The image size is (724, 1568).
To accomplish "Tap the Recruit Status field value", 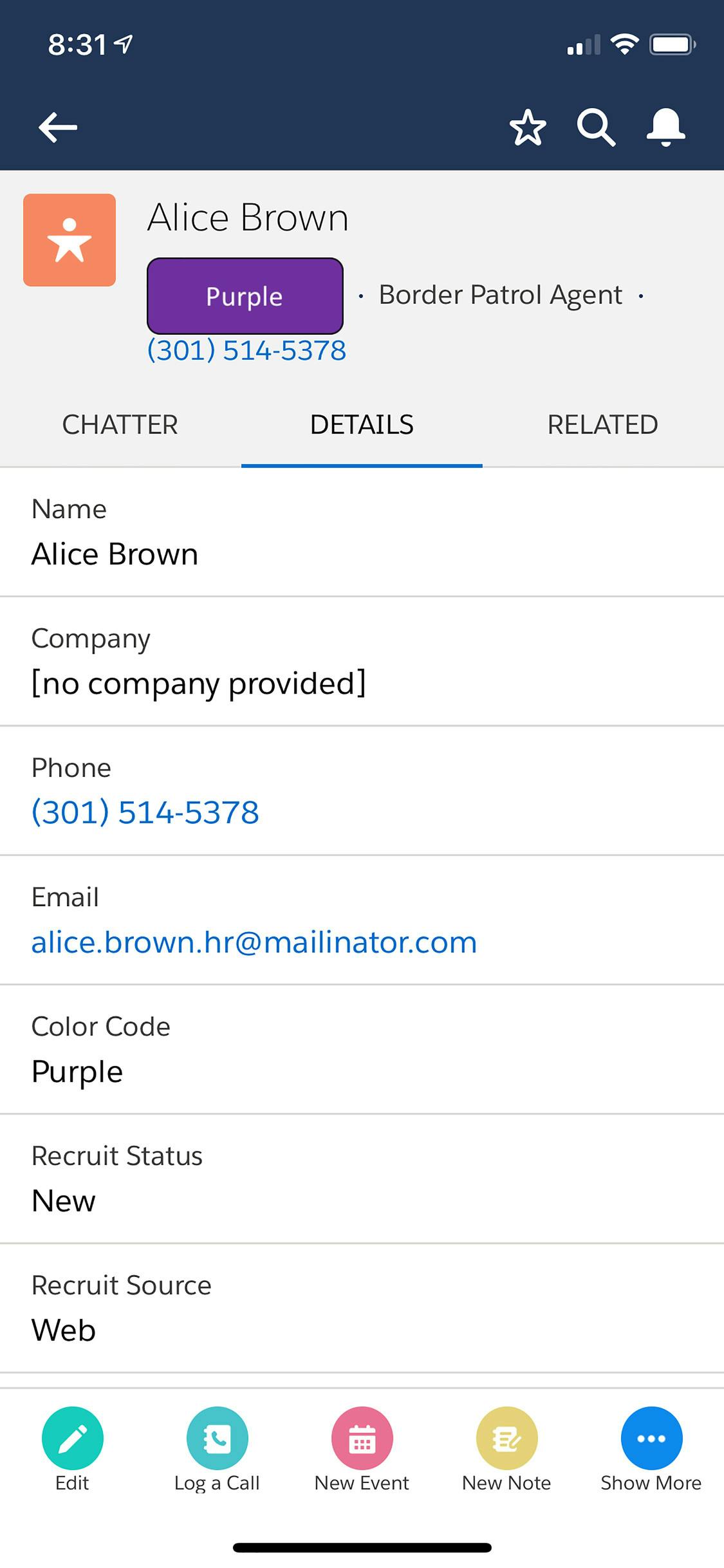I will (x=64, y=1201).
